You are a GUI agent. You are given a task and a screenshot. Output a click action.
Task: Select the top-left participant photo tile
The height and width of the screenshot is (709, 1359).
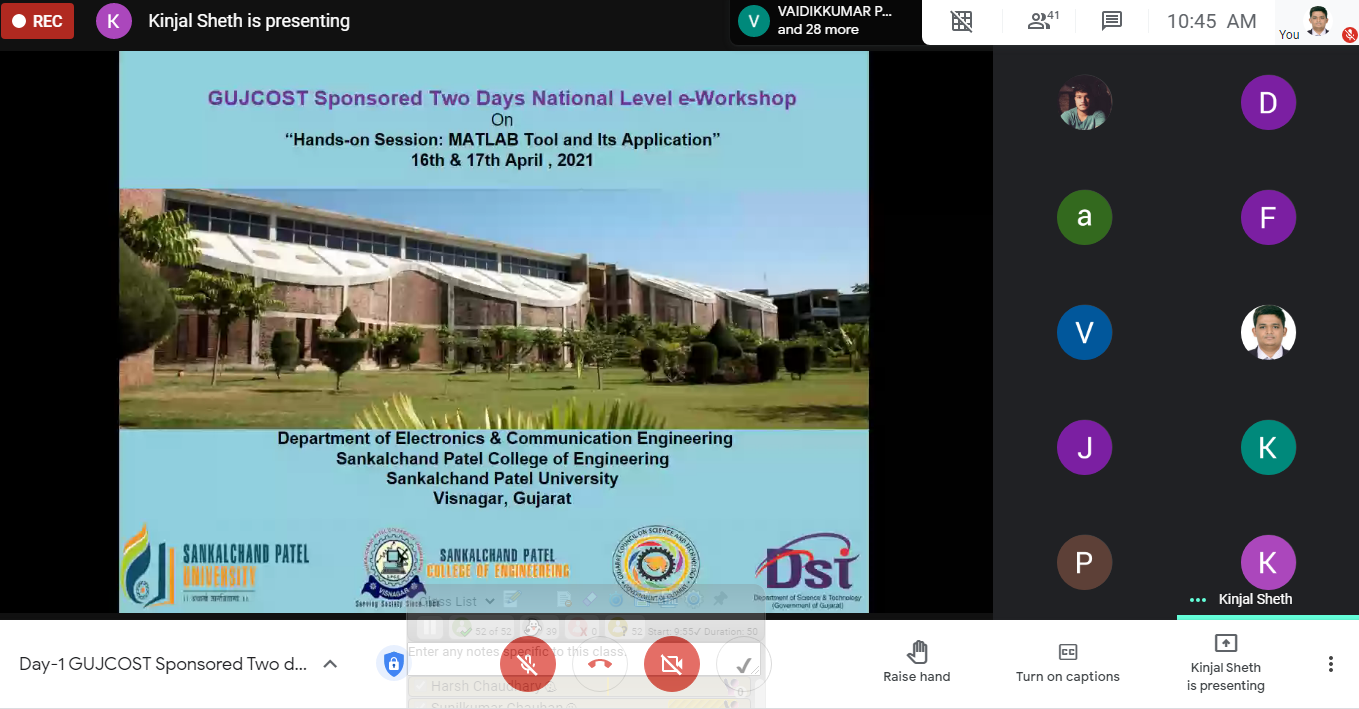[x=1084, y=102]
